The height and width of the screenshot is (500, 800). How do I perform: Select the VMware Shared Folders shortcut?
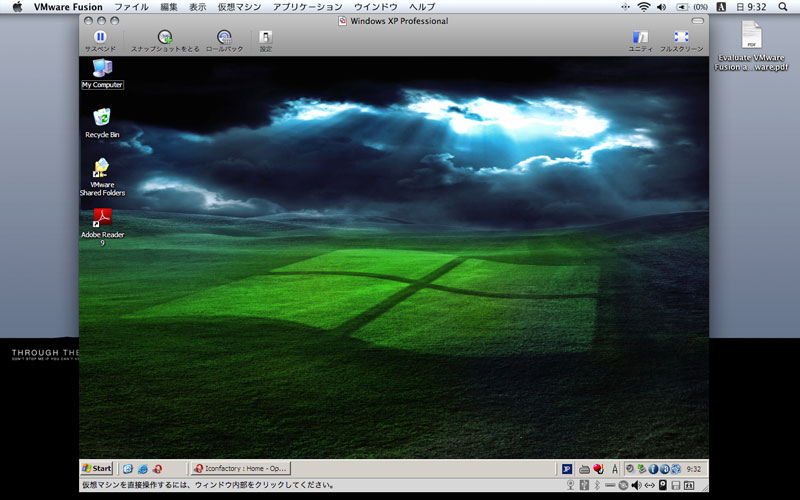(102, 177)
